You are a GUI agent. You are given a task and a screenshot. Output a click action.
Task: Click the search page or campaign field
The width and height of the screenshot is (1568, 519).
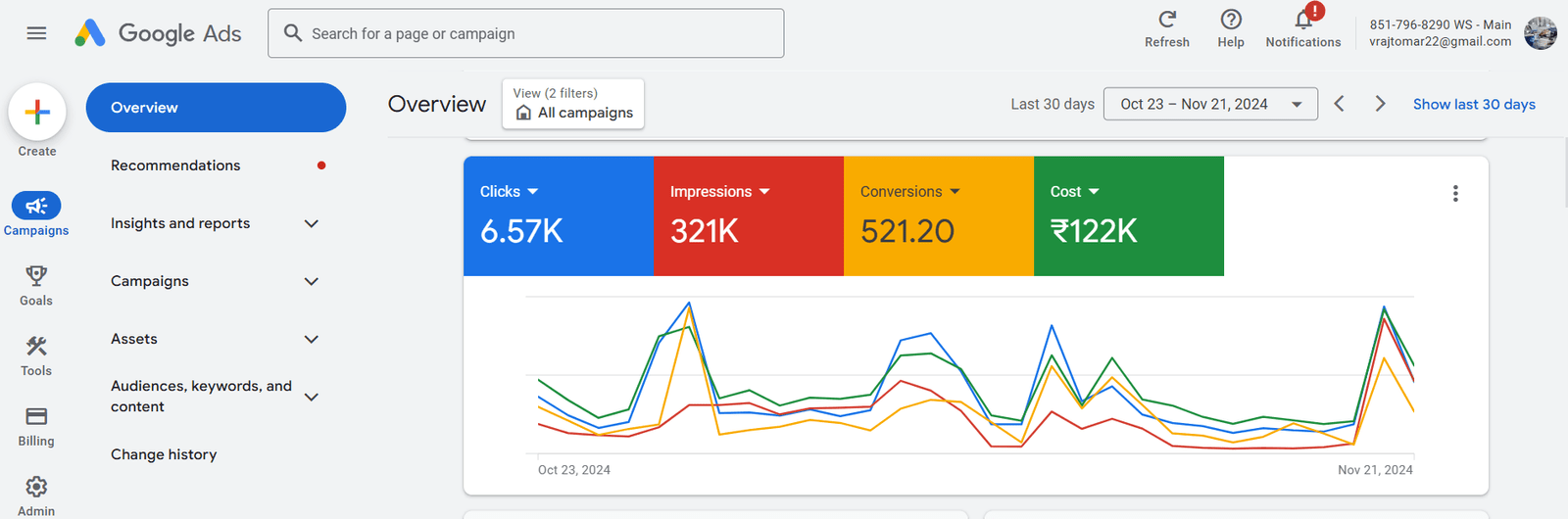(x=526, y=33)
